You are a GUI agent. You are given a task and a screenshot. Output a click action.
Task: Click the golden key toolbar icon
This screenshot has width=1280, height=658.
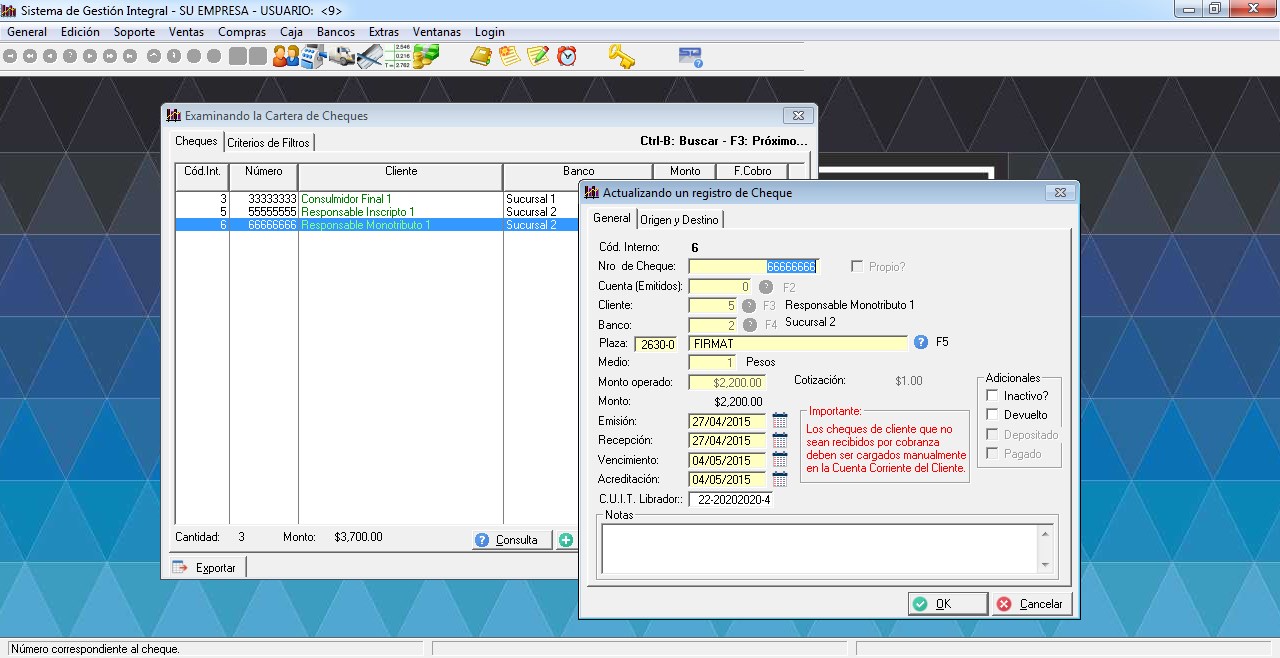(622, 57)
